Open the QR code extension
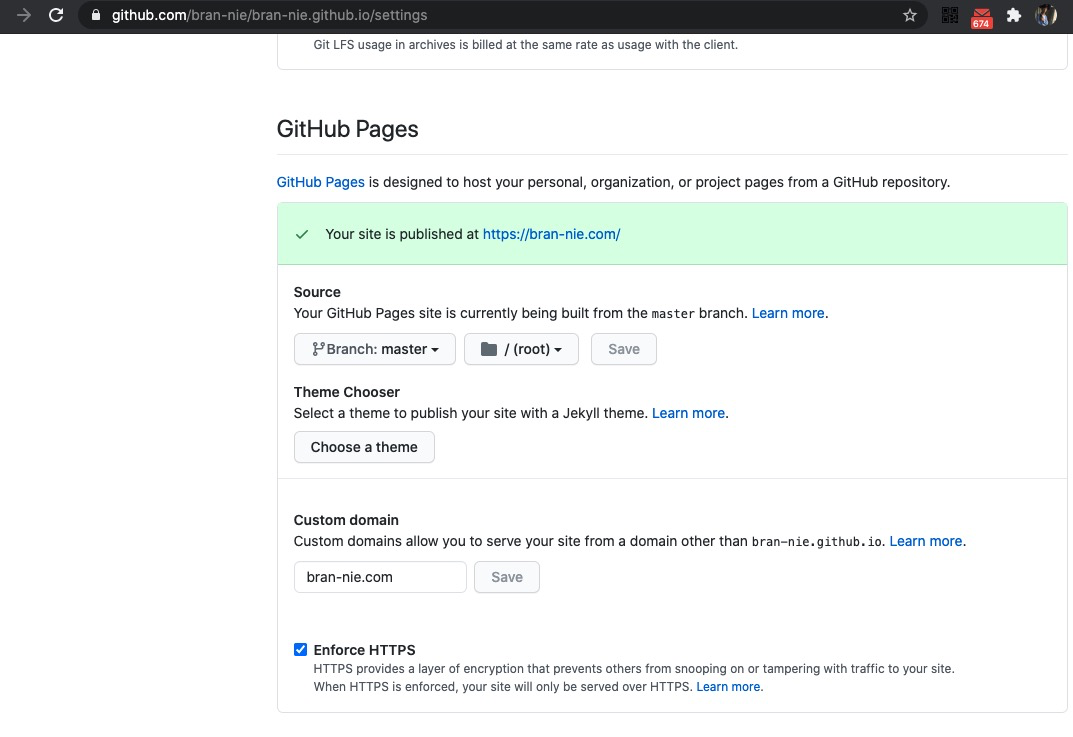 point(949,15)
